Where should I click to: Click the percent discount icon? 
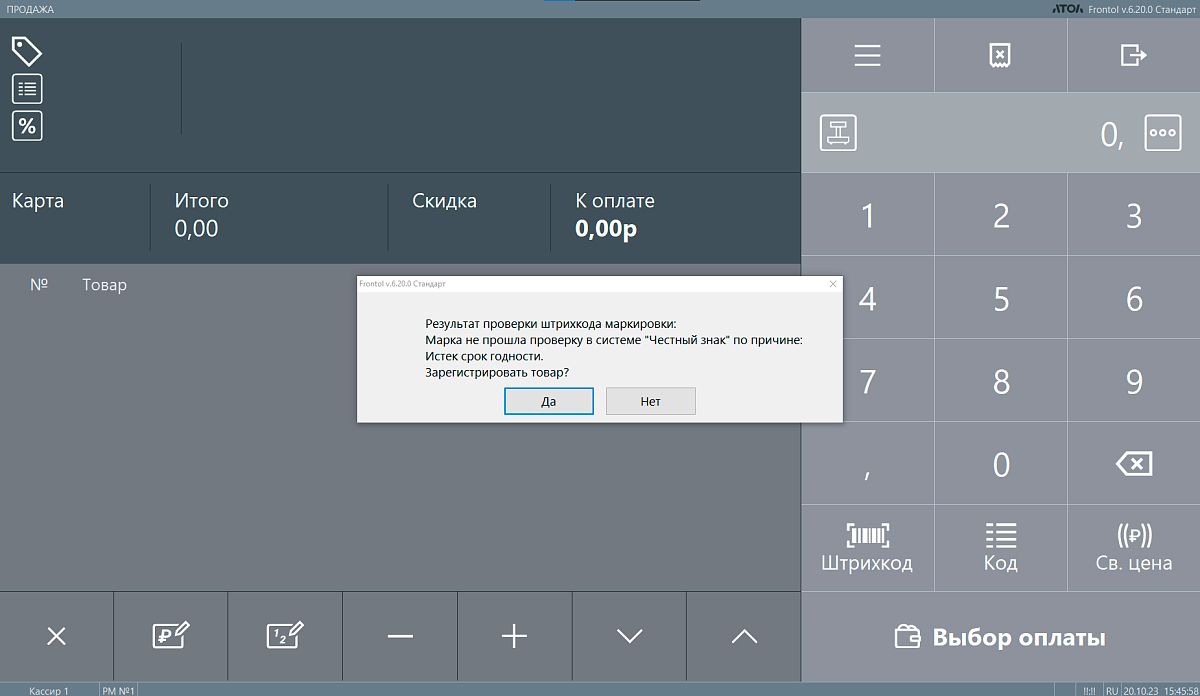27,126
